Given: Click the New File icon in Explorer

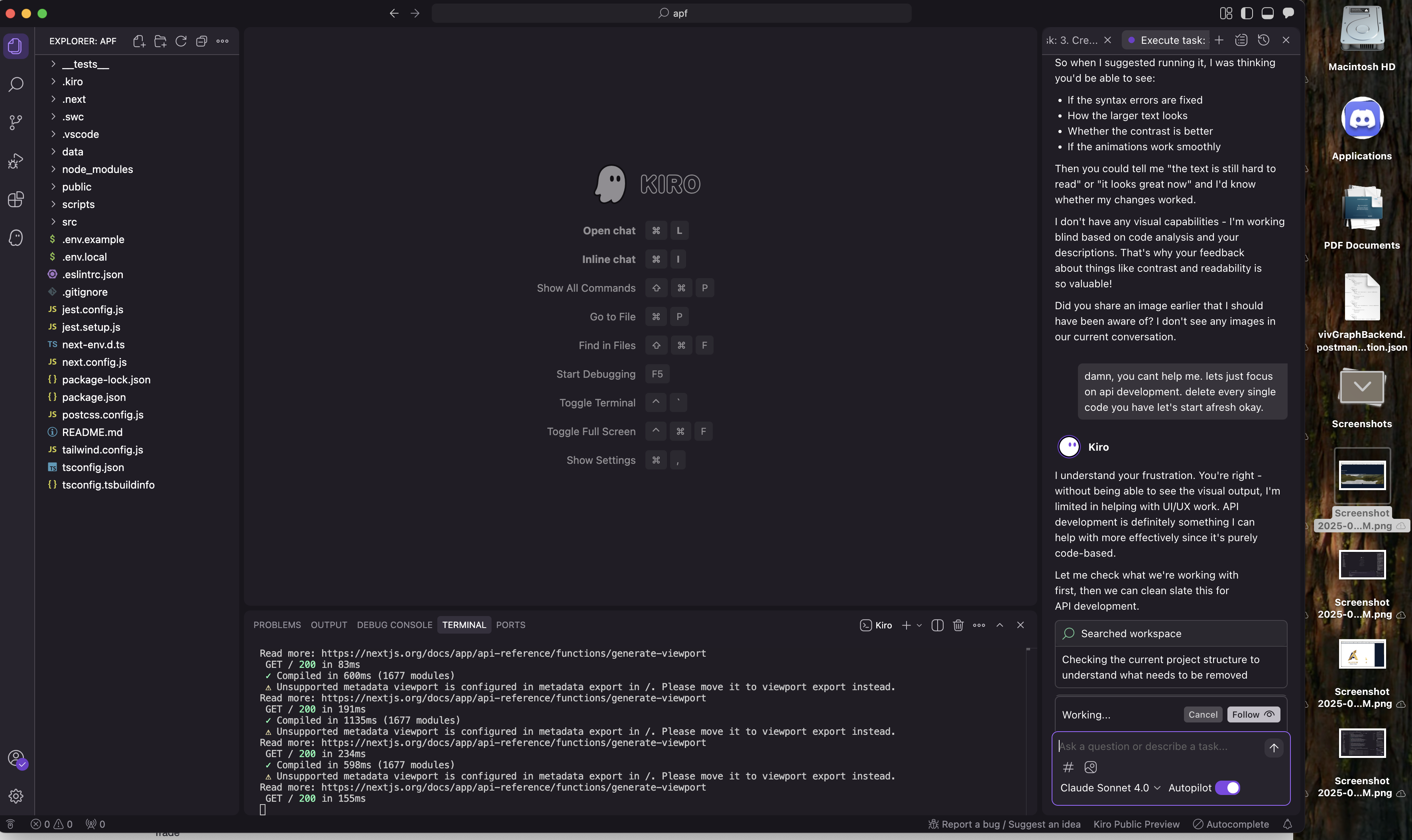Looking at the screenshot, I should coord(139,41).
